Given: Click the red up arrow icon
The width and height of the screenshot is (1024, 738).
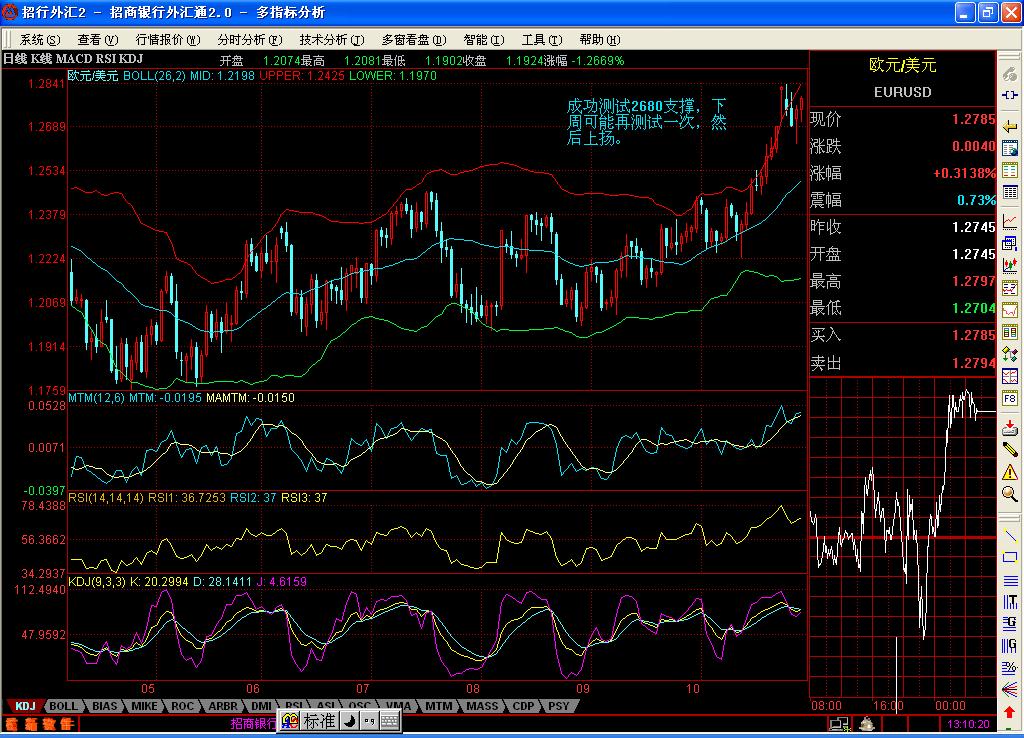Looking at the screenshot, I should coord(1010,711).
